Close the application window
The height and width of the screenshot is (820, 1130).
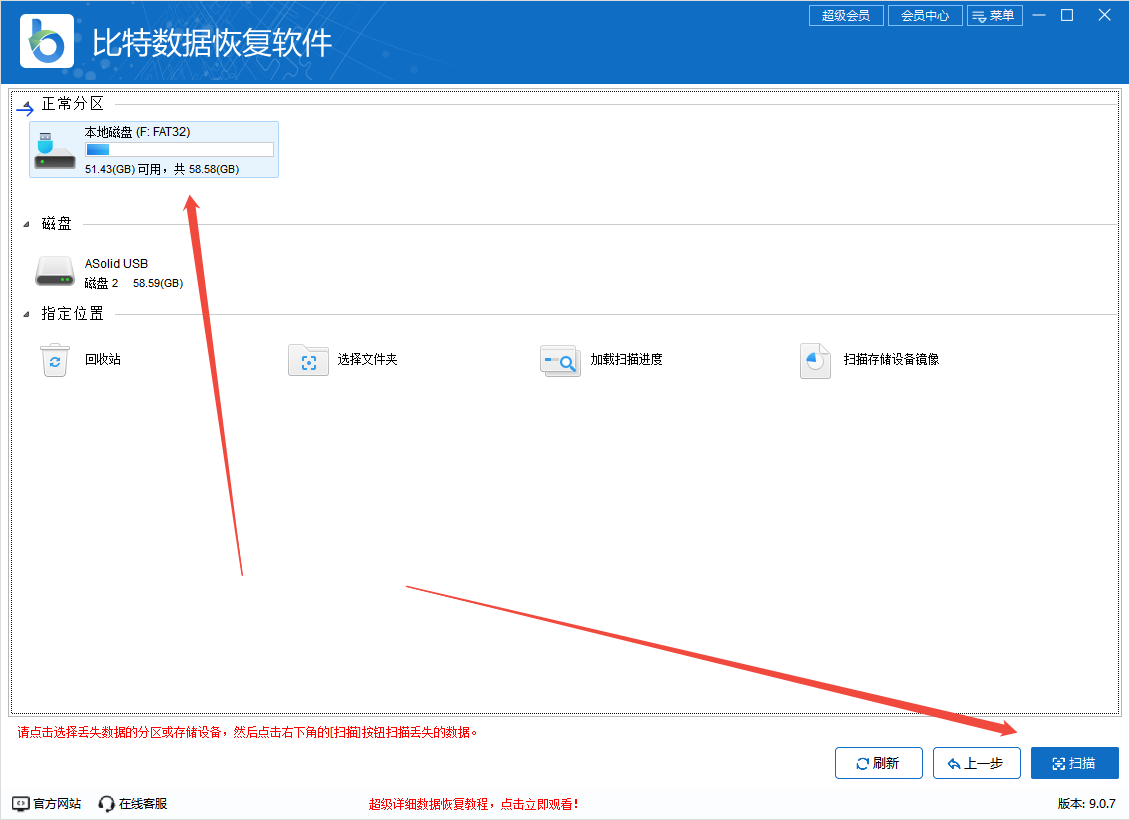[1104, 15]
